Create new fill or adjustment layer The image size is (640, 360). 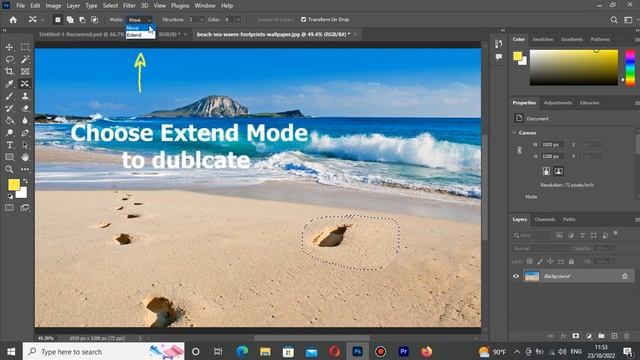[589, 336]
